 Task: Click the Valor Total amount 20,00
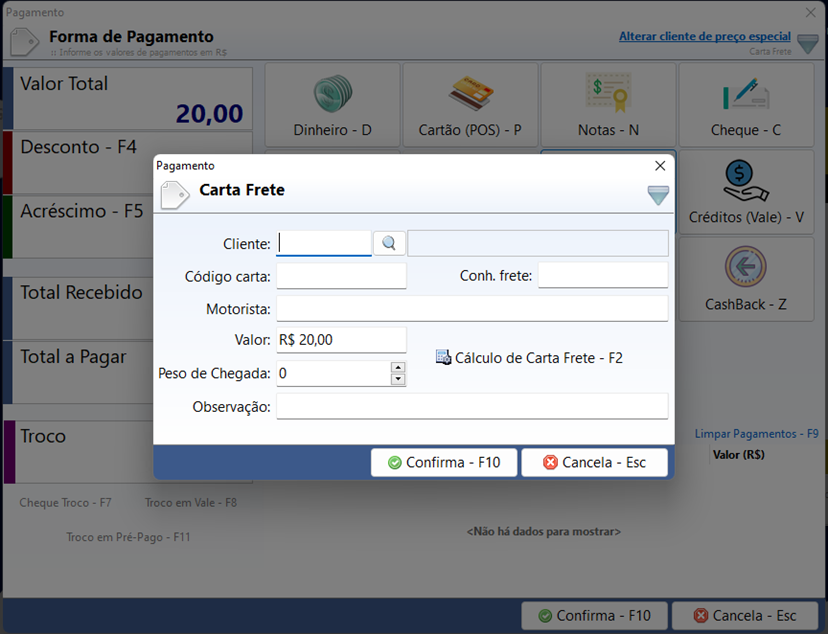click(x=210, y=113)
